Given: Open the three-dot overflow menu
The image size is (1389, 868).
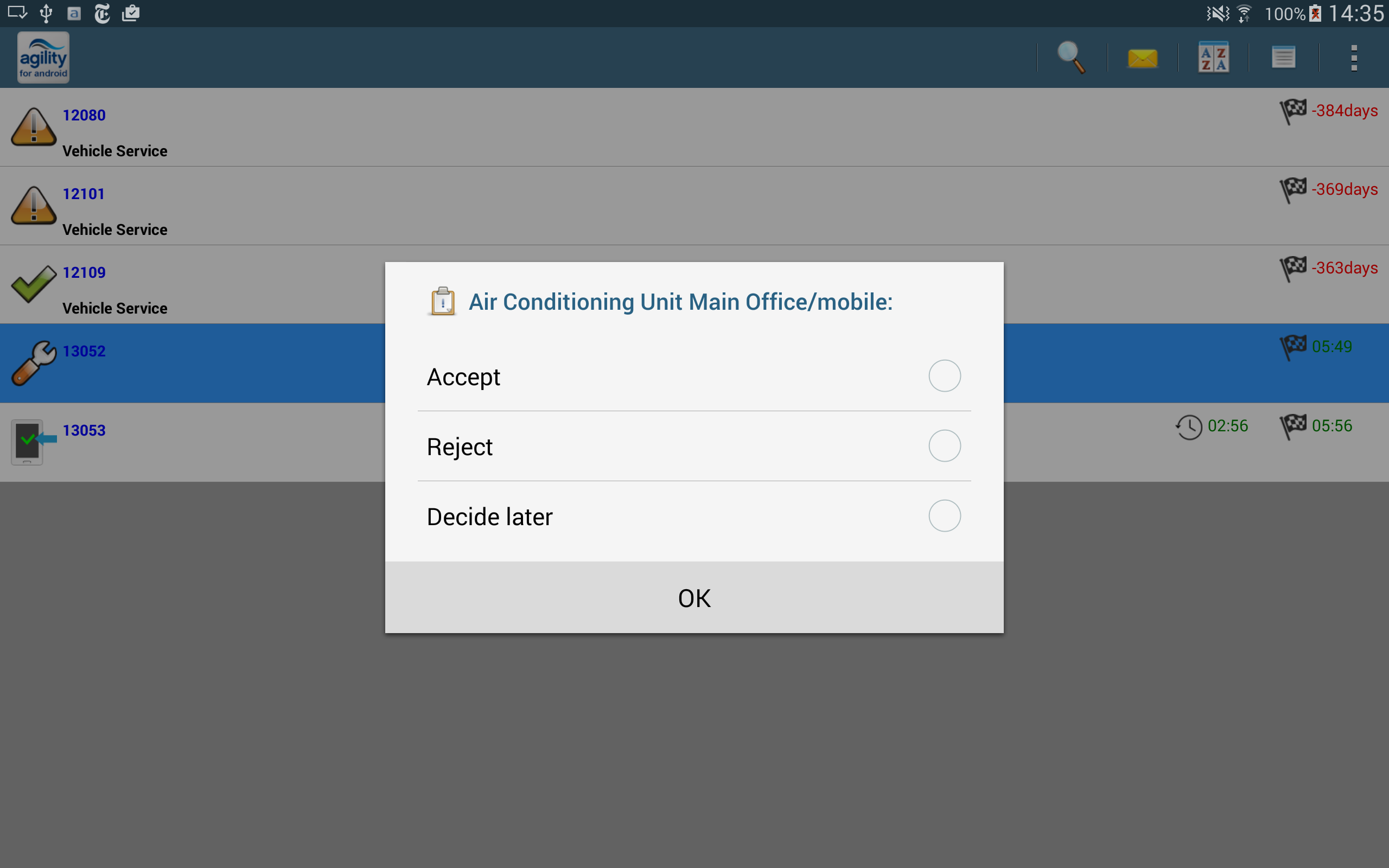Looking at the screenshot, I should pyautogui.click(x=1353, y=58).
